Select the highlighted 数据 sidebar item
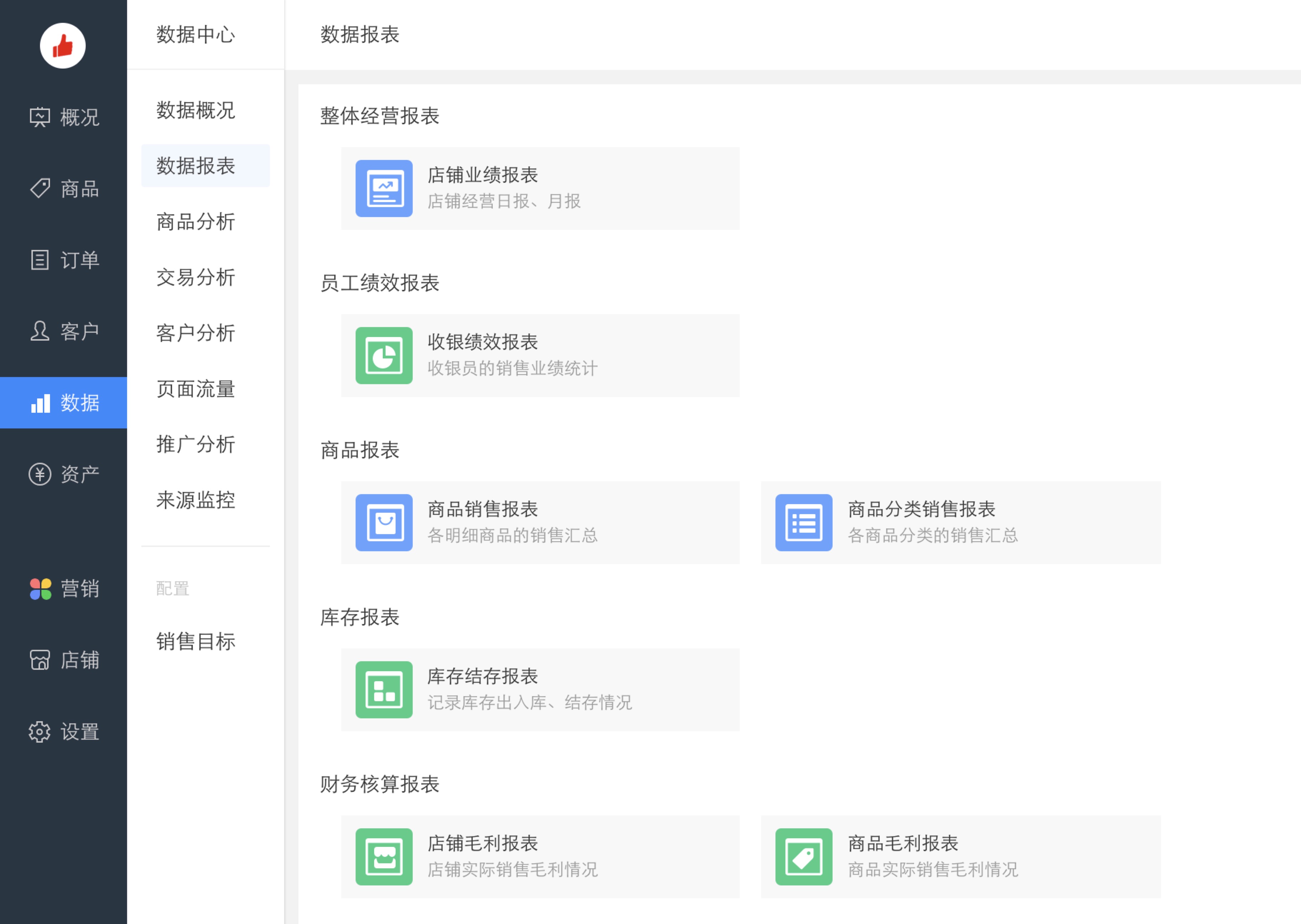Image resolution: width=1301 pixels, height=924 pixels. point(64,403)
